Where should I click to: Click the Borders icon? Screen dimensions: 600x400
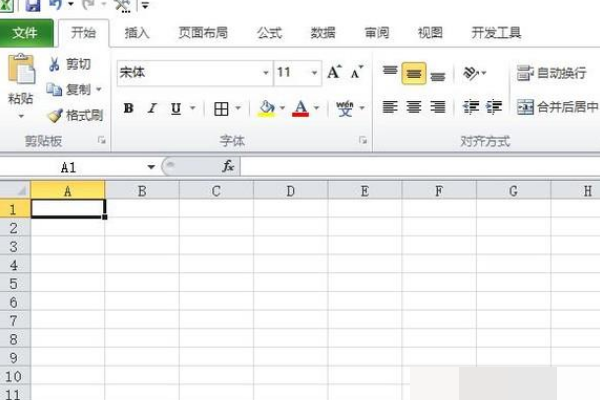coord(221,109)
